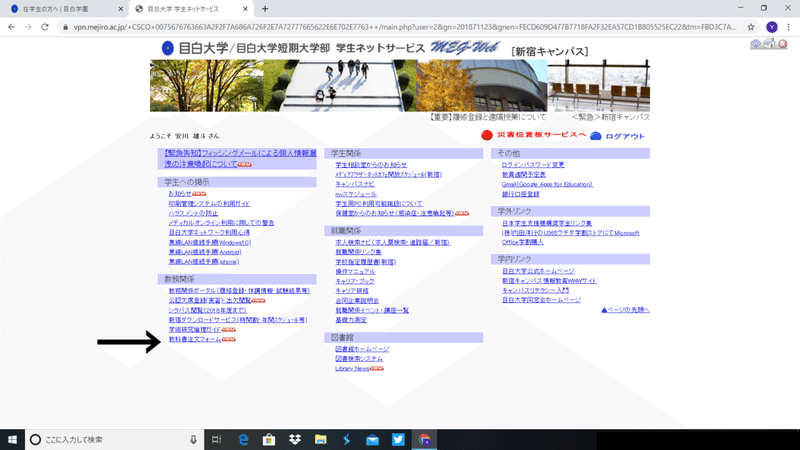The height and width of the screenshot is (450, 800).
Task: Open 無線LAN接続手順 (Android) link
Action: [x=205, y=252]
